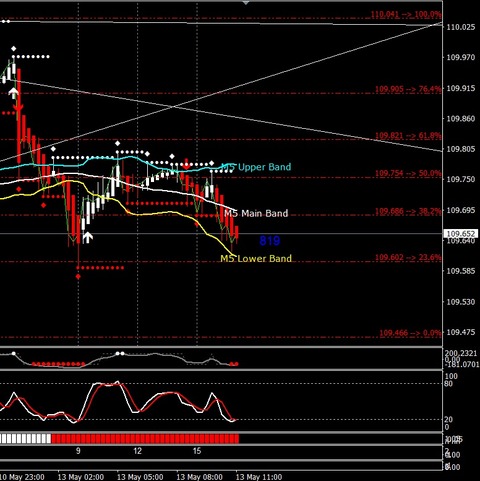Viewport: 480px width, 481px height.
Task: Select the 109.466 --> 0.0% Fibonacci label
Action: [410, 333]
